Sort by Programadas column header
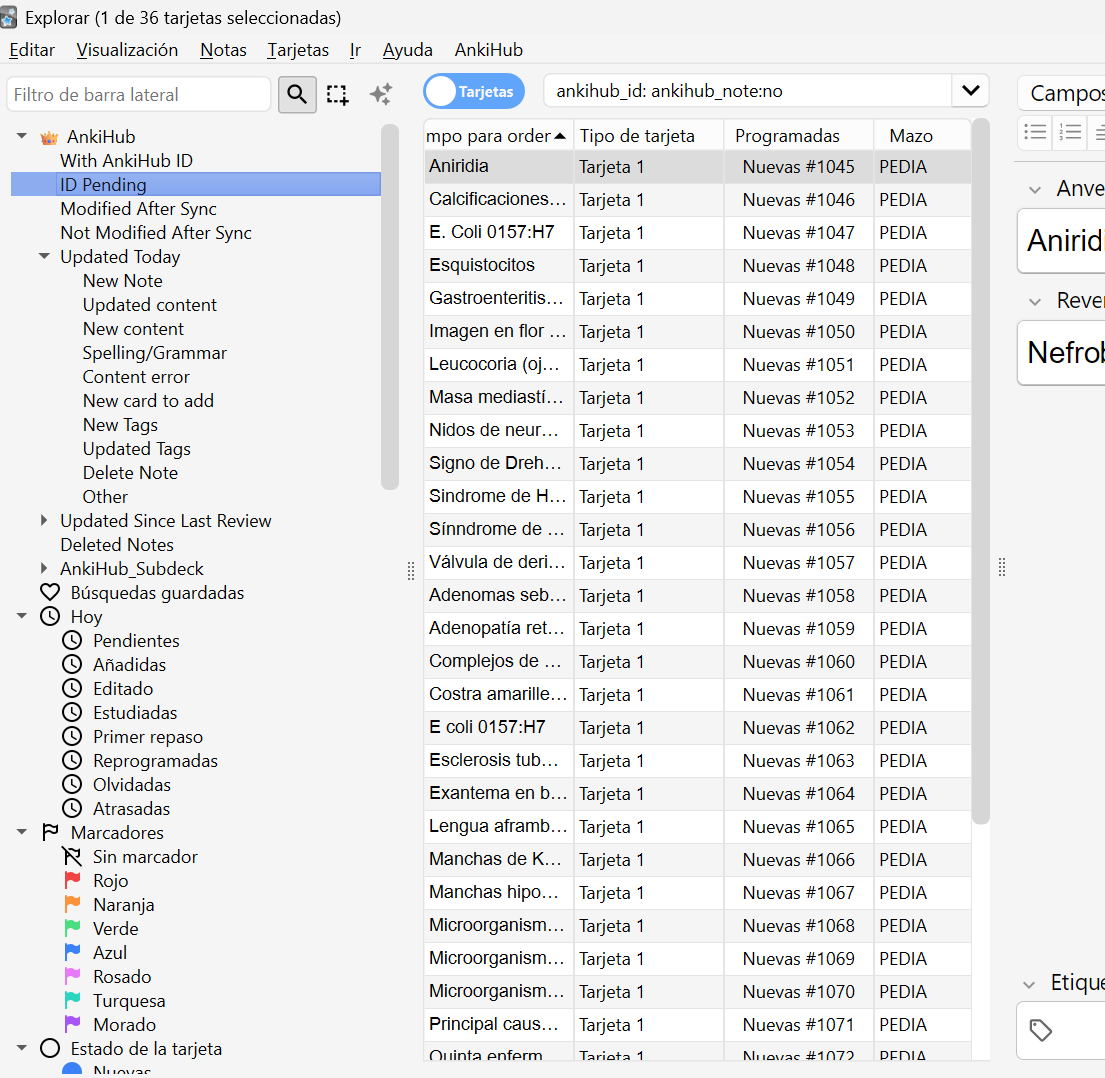 tap(787, 136)
